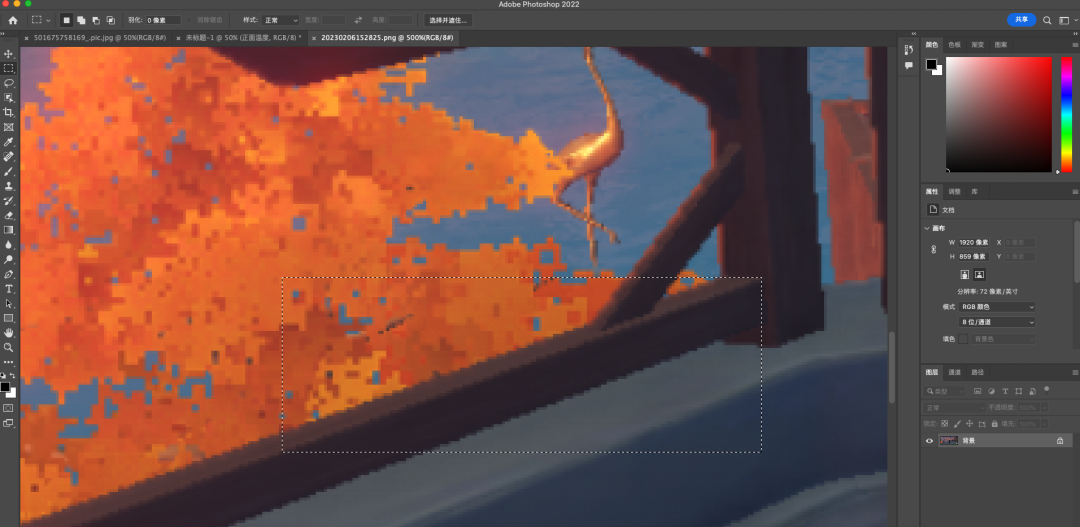Enable the pixel layer filter
The height and width of the screenshot is (527, 1080).
[x=977, y=391]
